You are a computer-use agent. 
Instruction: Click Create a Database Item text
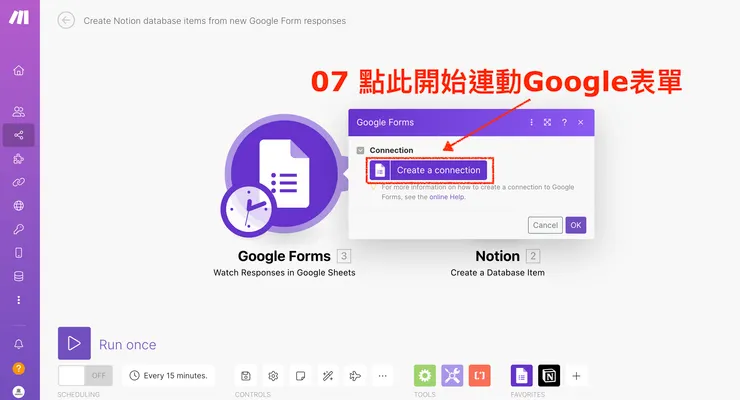click(497, 273)
